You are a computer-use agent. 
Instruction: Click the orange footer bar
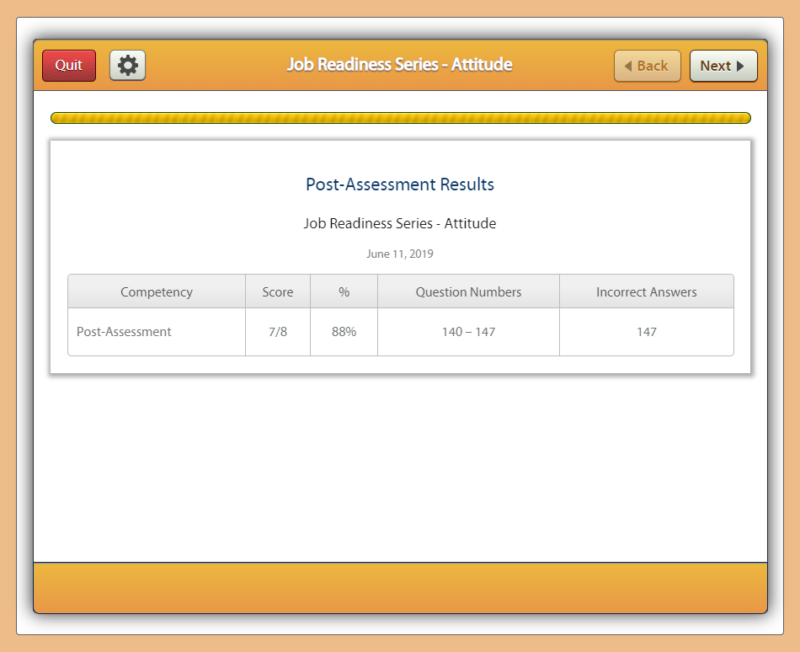(400, 588)
